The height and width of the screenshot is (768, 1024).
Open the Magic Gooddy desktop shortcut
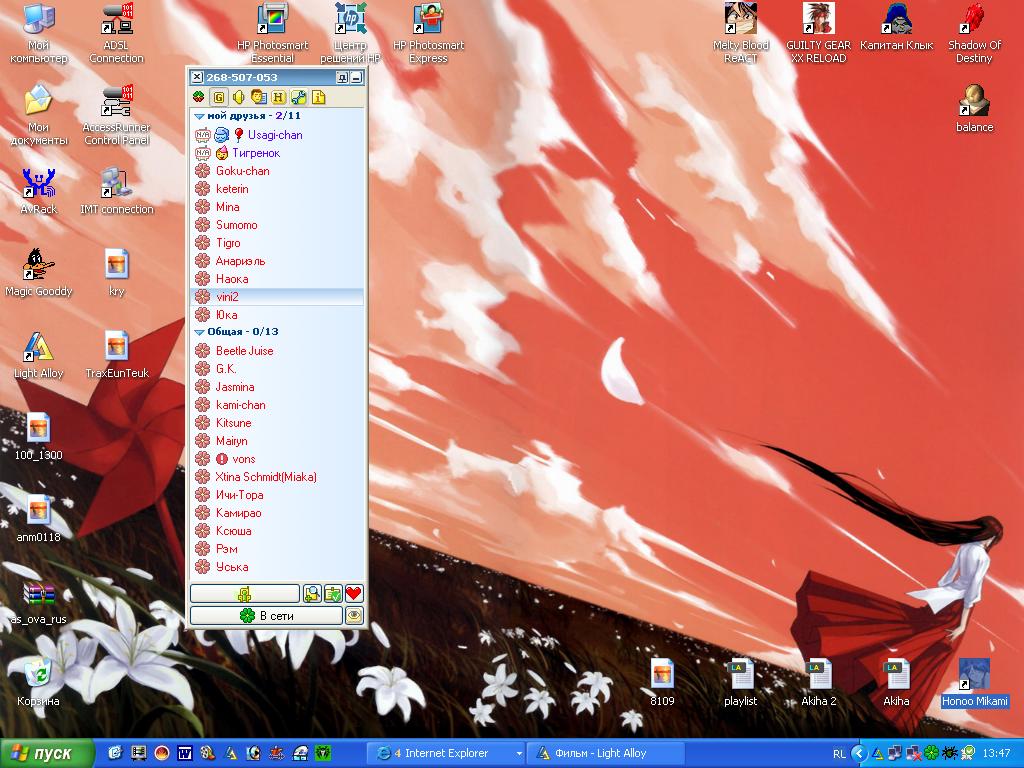[39, 273]
